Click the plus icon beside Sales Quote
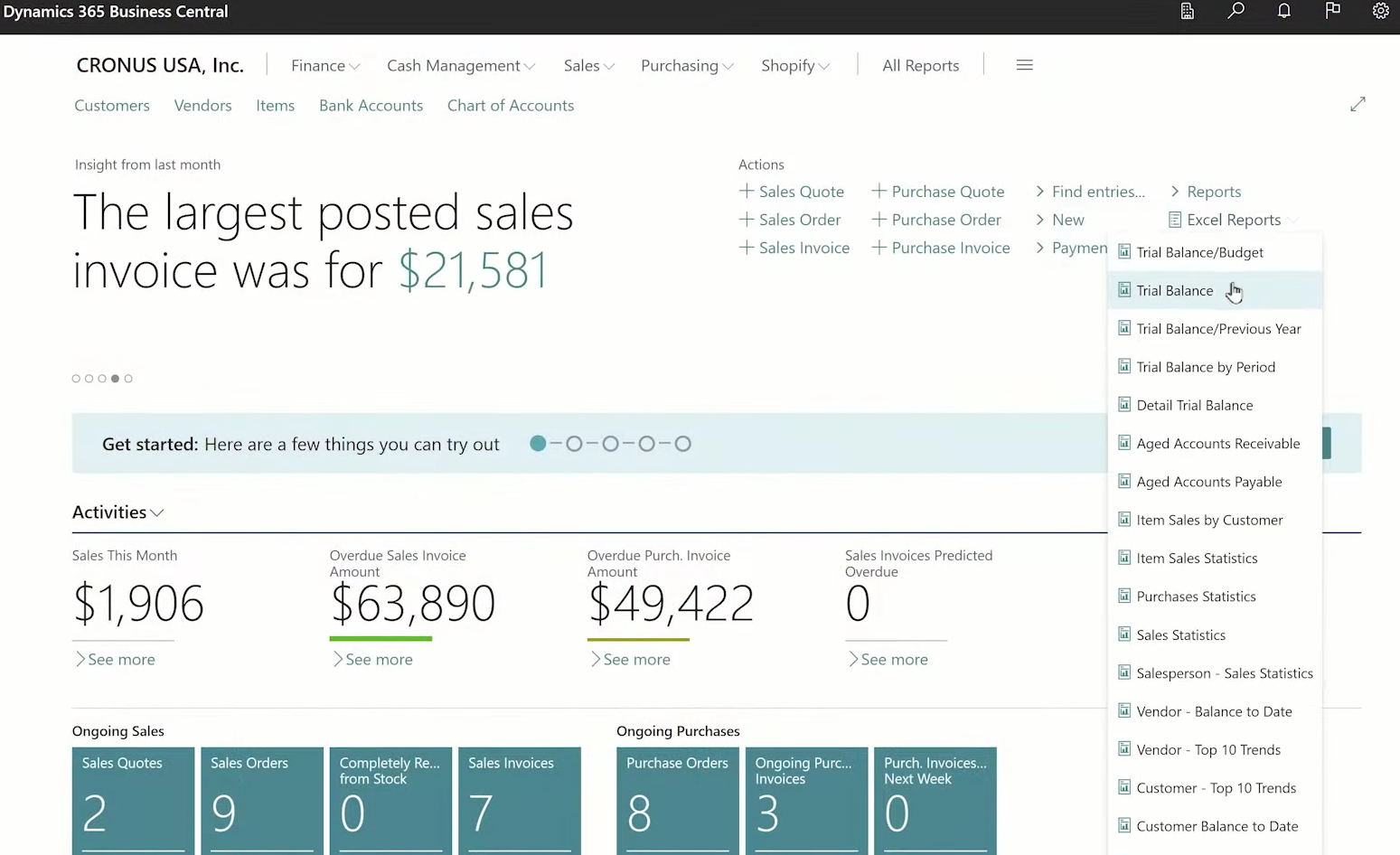 pos(747,191)
